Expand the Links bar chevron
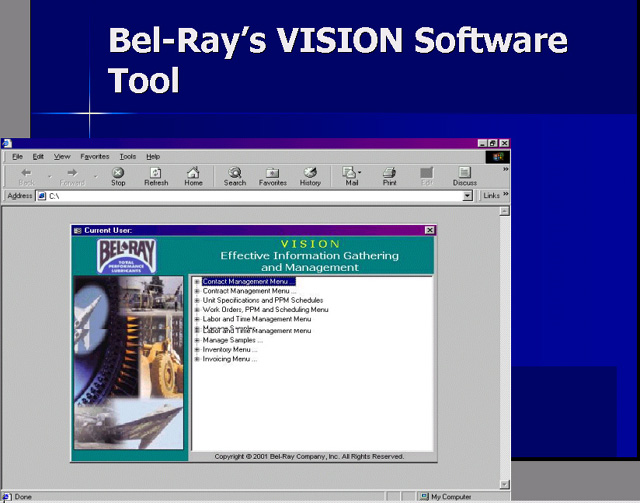The image size is (640, 503). pos(506,194)
